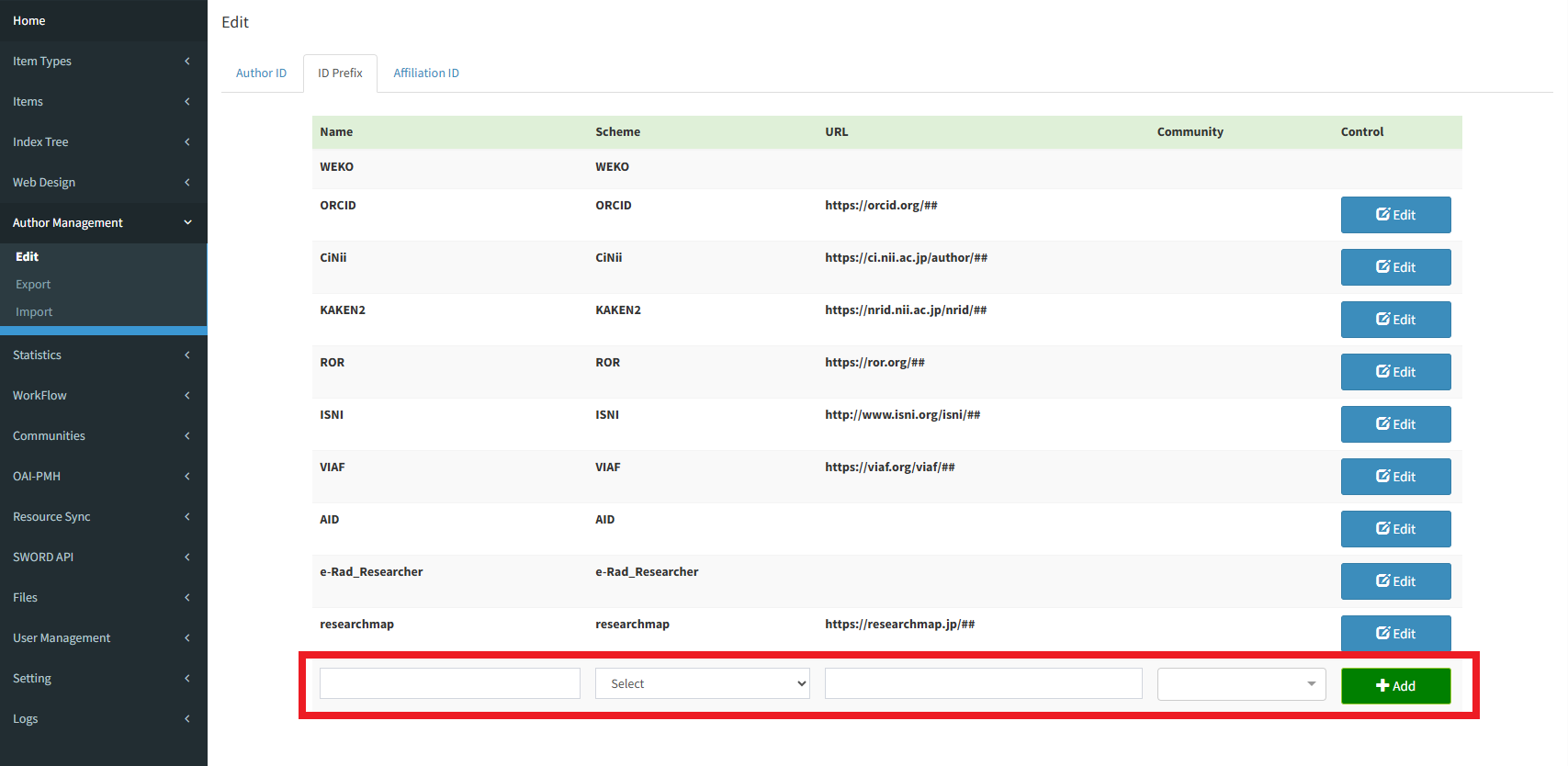
Task: Expand the Item Types sidebar menu
Action: click(103, 62)
